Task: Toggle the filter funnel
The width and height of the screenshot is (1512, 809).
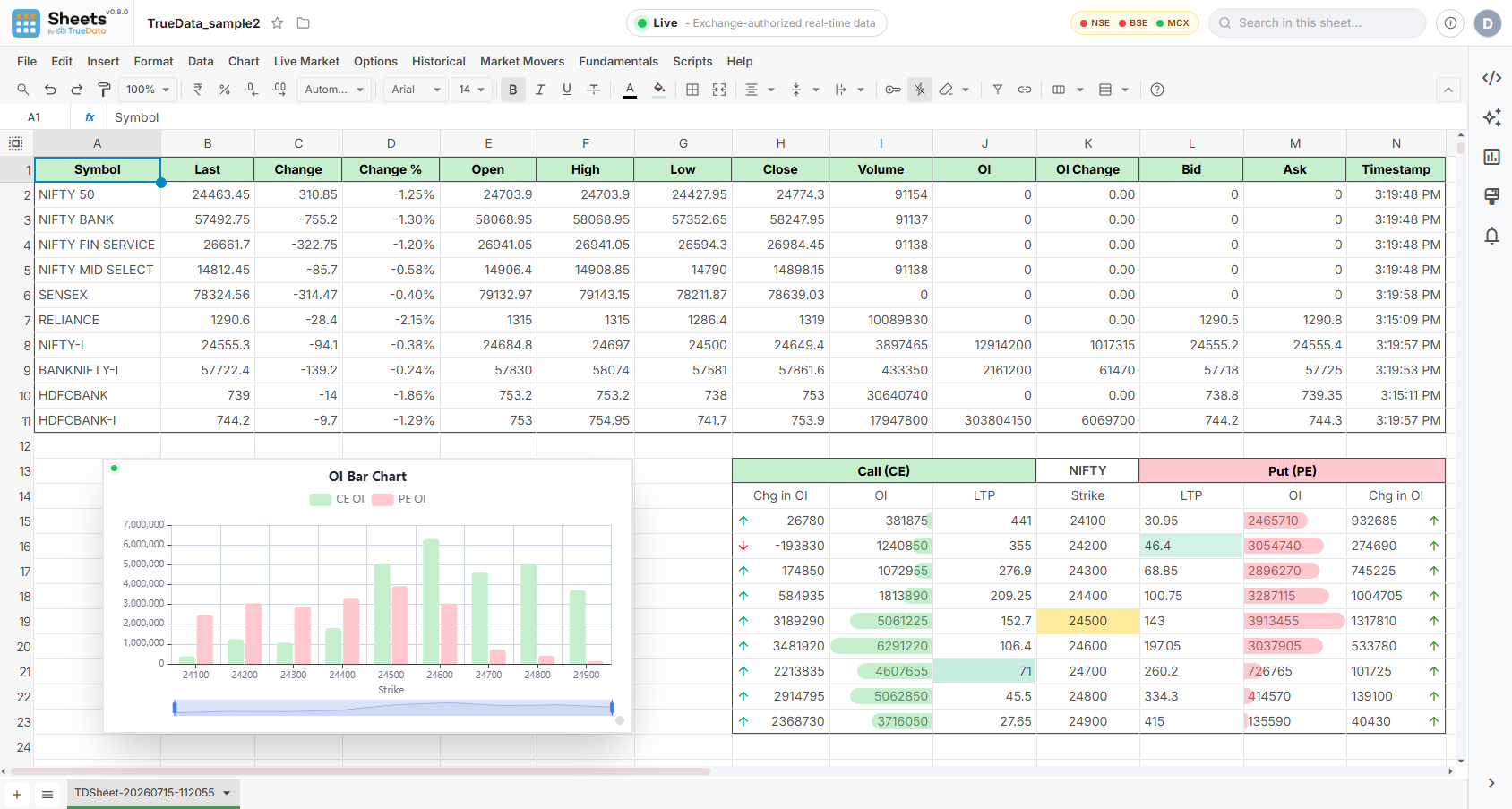Action: [x=998, y=90]
